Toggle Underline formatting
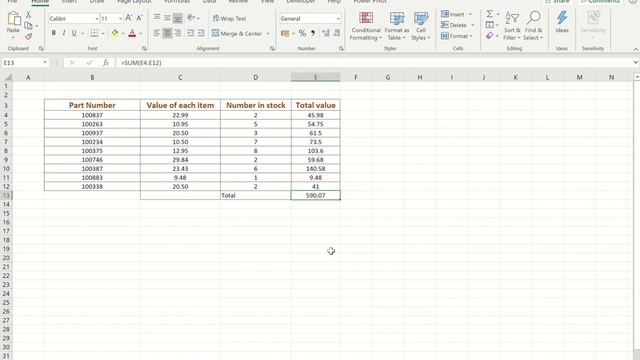The width and height of the screenshot is (640, 360). point(74,33)
